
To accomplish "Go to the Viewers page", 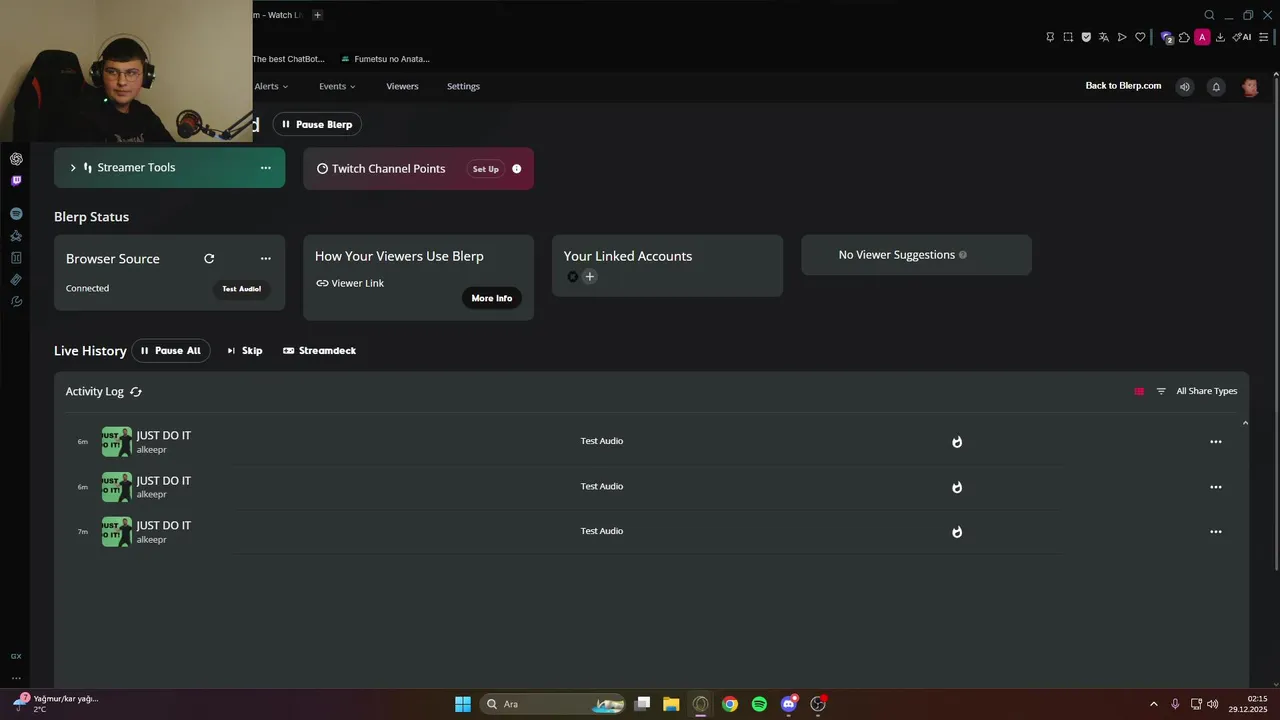I will 402,87.
